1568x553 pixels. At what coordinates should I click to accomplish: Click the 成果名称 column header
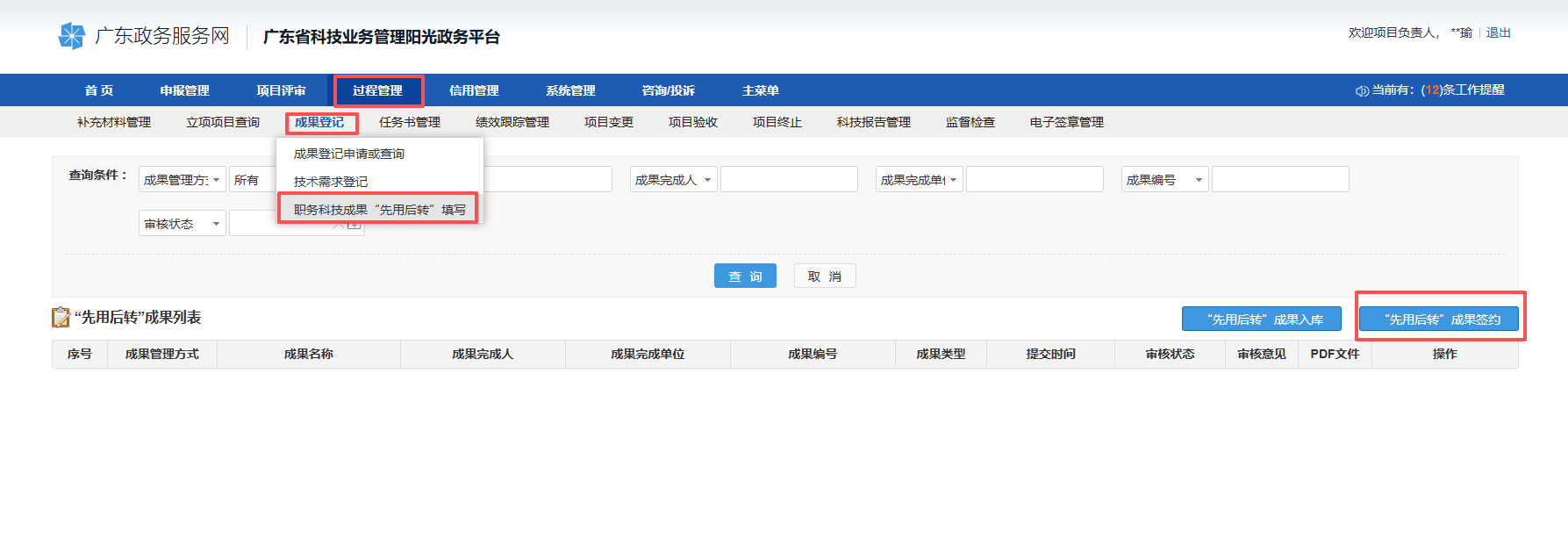[x=309, y=354]
